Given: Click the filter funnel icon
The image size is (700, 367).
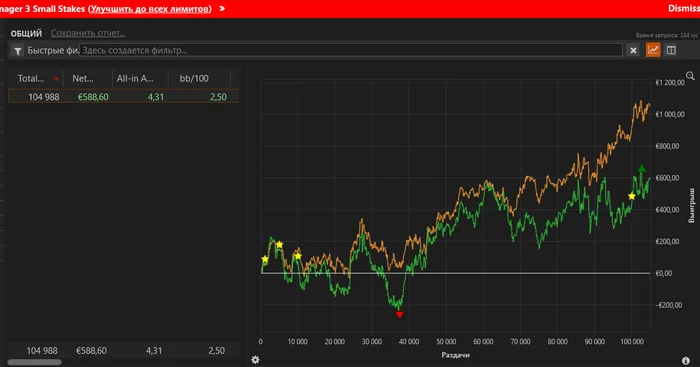Looking at the screenshot, I should pos(17,51).
